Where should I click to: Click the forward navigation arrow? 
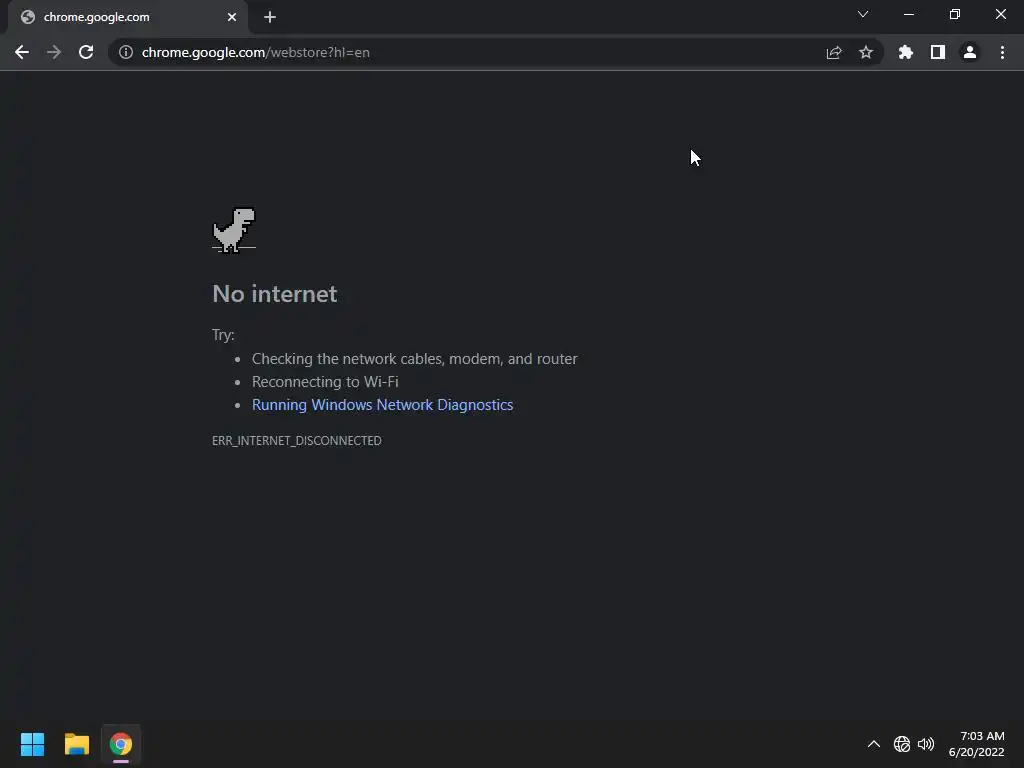pos(54,52)
